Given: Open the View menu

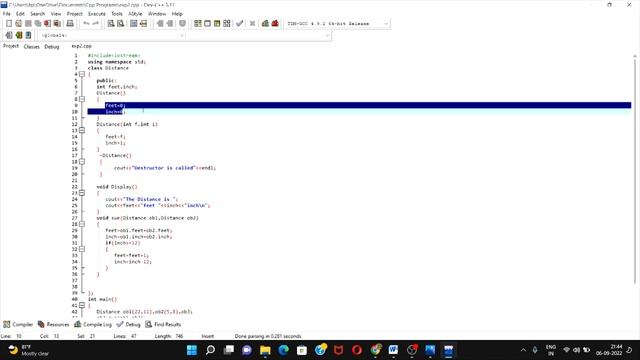Looking at the screenshot, I should pyautogui.click(x=56, y=14).
